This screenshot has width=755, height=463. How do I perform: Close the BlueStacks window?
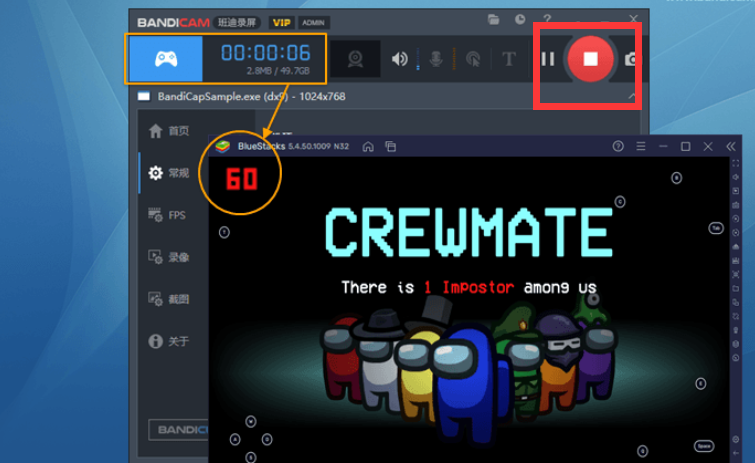pyautogui.click(x=708, y=146)
